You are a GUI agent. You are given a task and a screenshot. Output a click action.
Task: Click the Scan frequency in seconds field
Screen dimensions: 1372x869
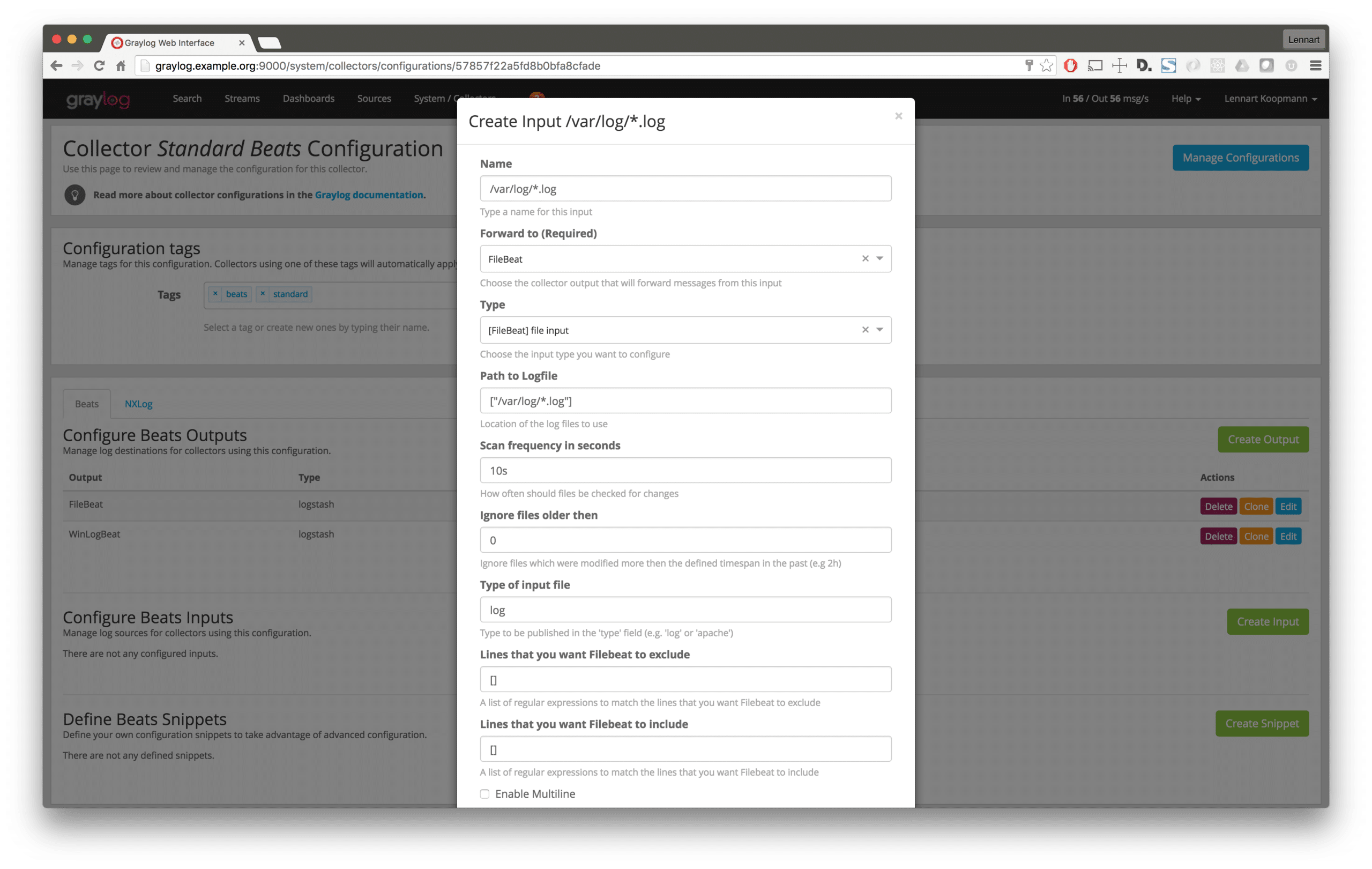685,471
